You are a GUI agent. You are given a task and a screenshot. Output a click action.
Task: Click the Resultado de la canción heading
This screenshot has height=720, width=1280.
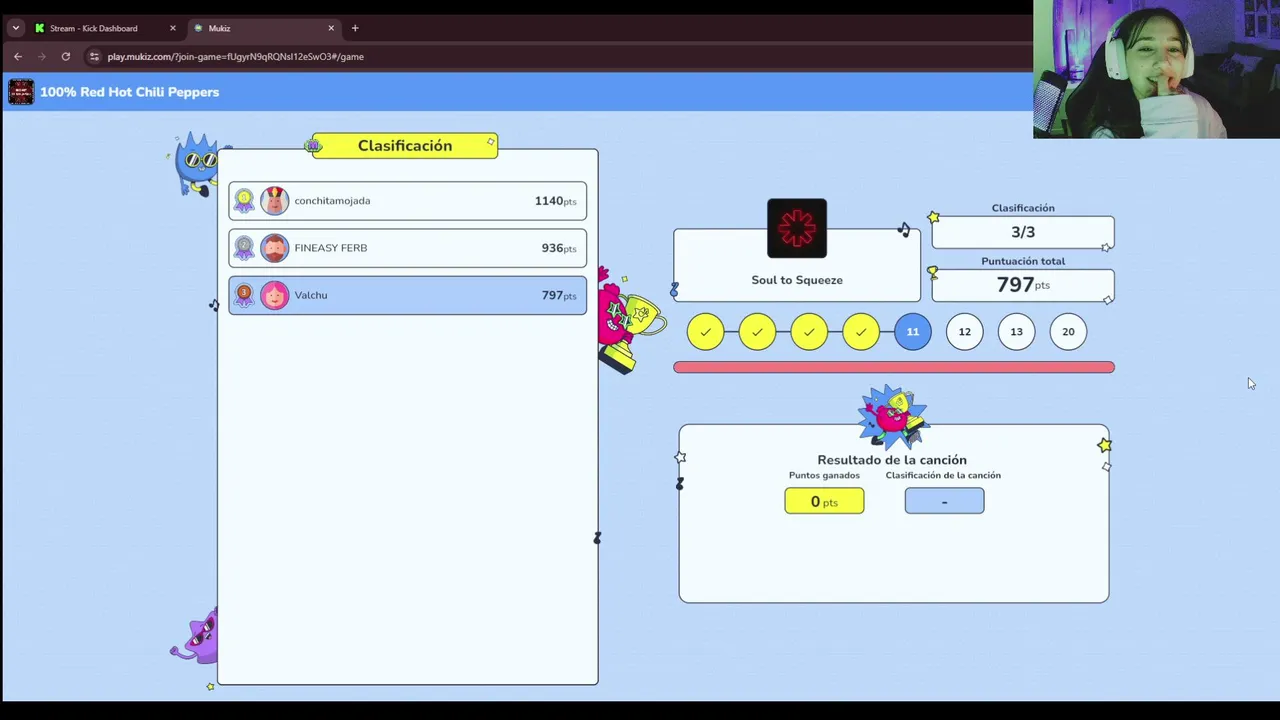892,460
